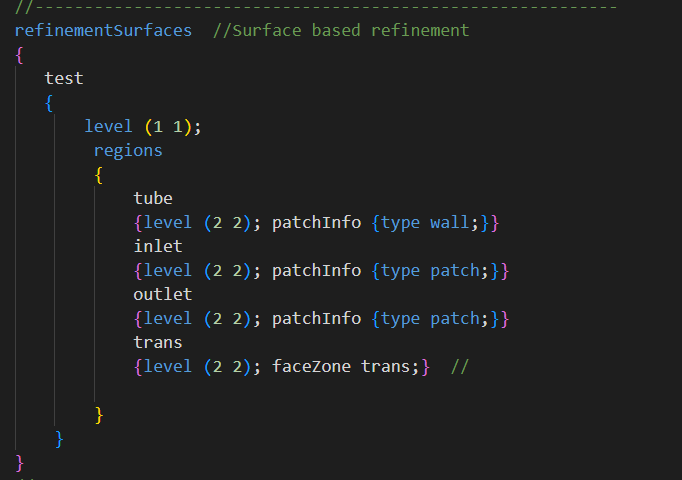Screen dimensions: 682x480
Task: Select the 'regions' keyword
Action: [128, 150]
